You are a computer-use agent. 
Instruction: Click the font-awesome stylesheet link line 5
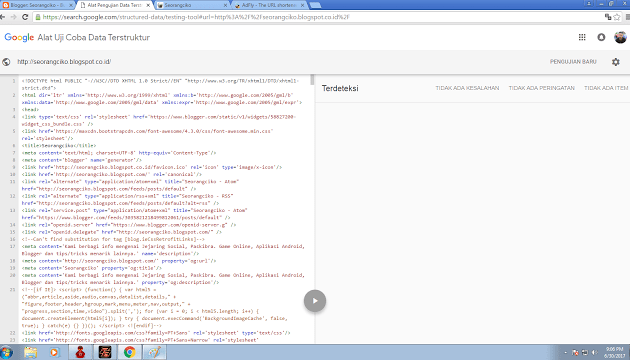pos(147,135)
